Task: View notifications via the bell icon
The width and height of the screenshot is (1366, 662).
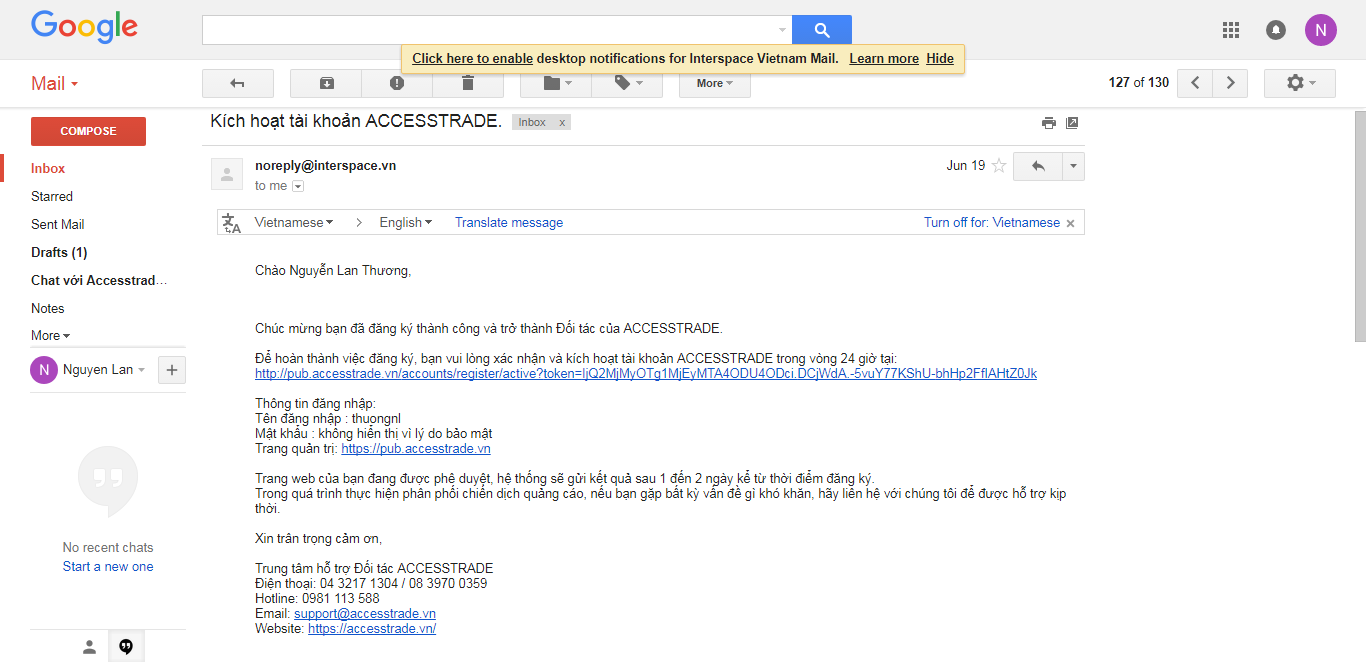Action: click(1276, 30)
